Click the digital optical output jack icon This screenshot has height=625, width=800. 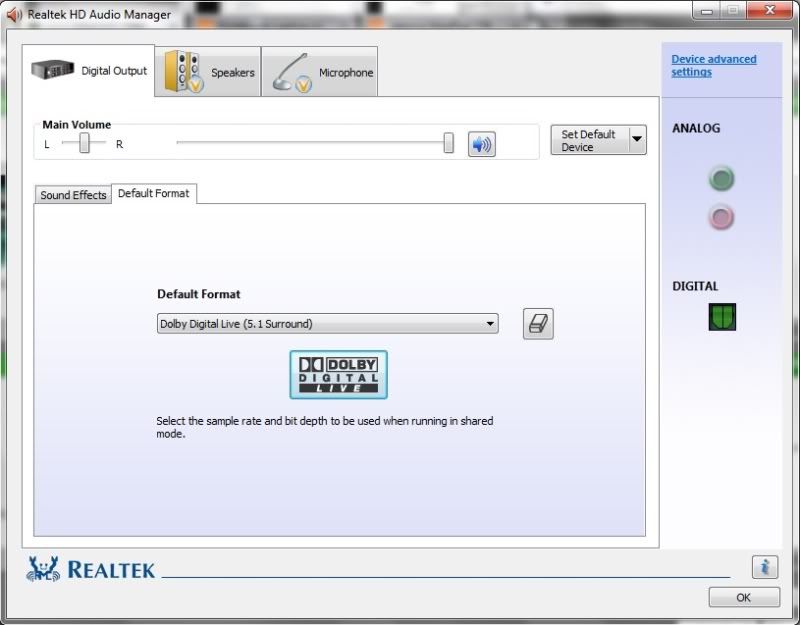click(x=722, y=317)
